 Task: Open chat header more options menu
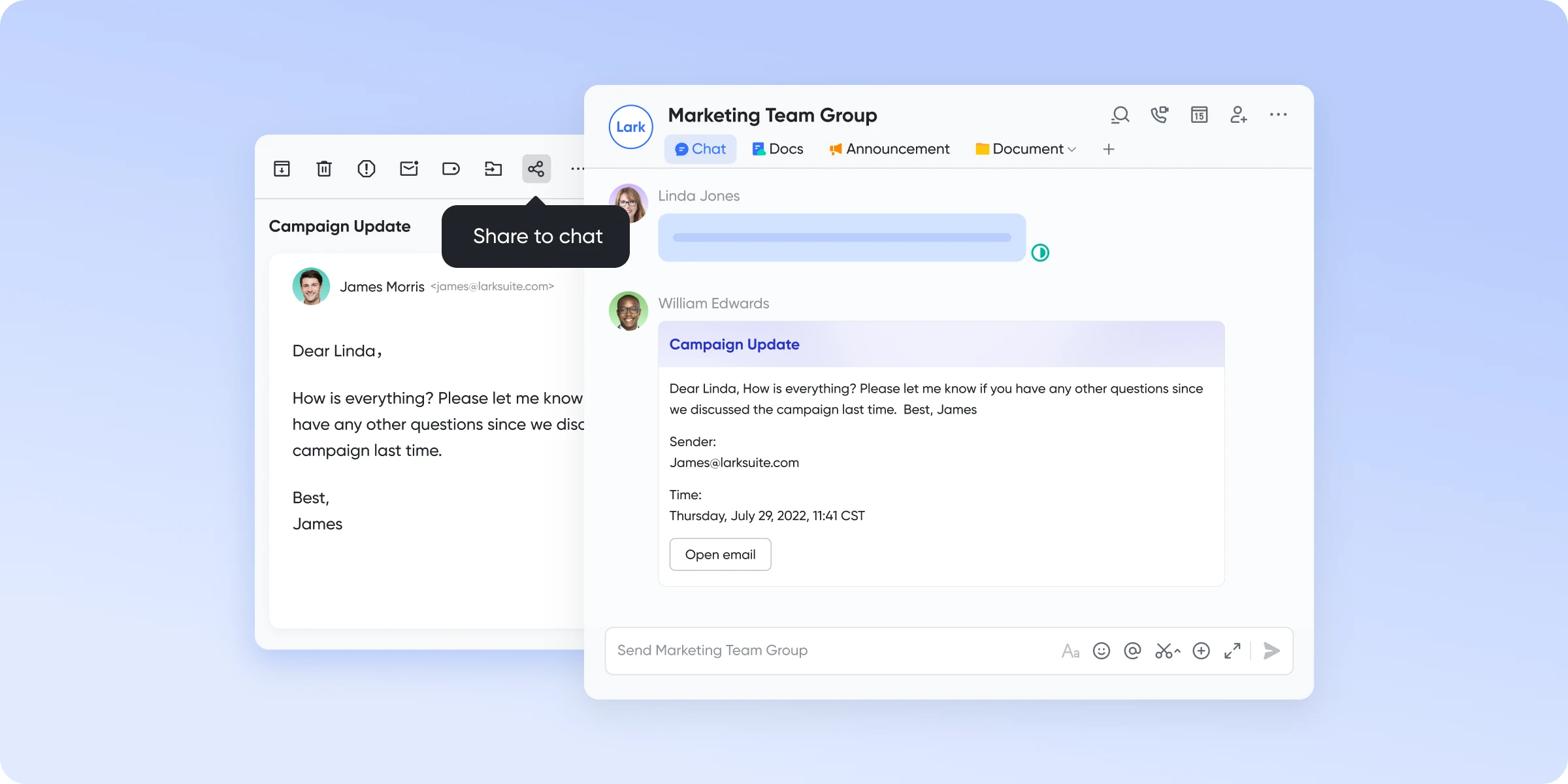point(1278,115)
